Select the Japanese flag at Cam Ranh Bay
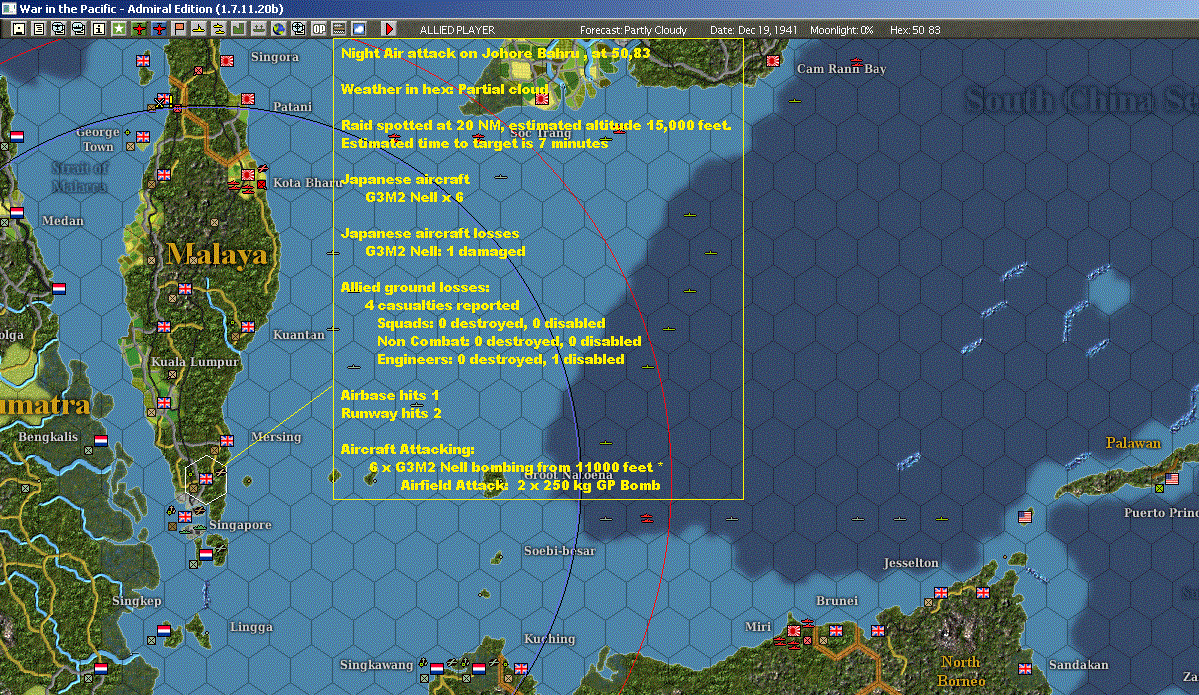The height and width of the screenshot is (695, 1199). coord(772,60)
